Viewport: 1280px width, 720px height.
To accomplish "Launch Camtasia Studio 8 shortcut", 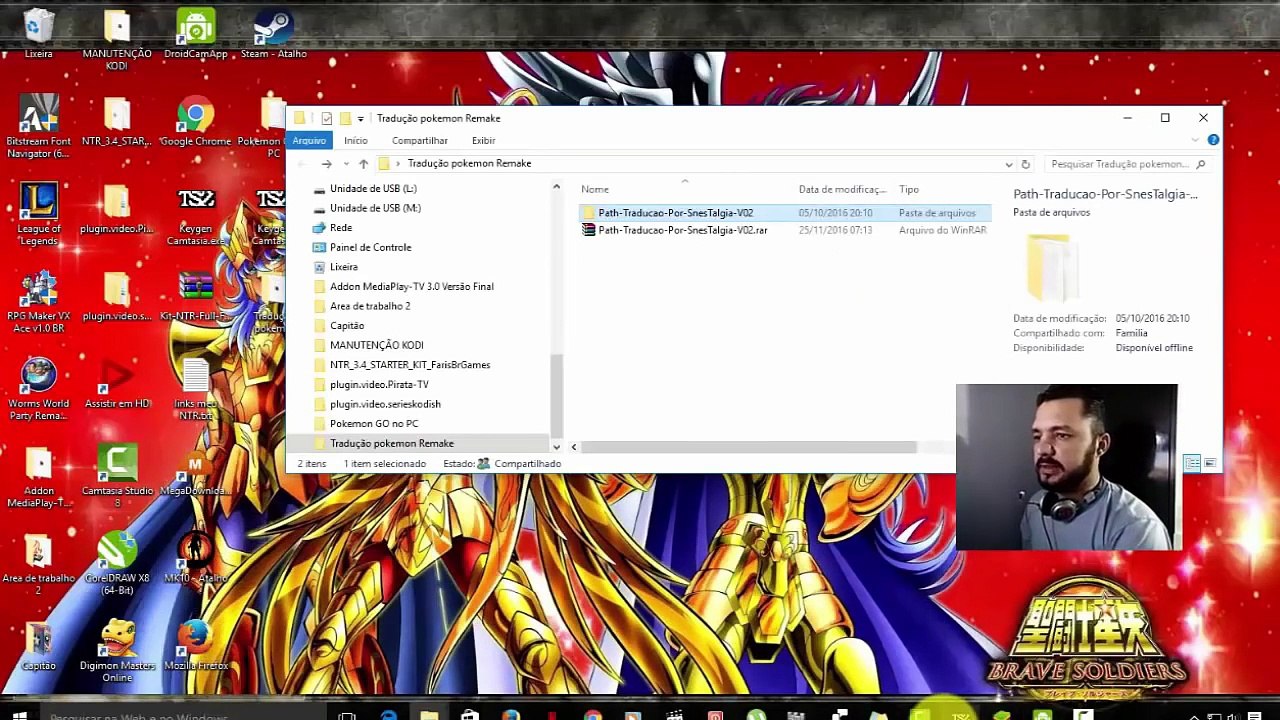I will pos(117,475).
